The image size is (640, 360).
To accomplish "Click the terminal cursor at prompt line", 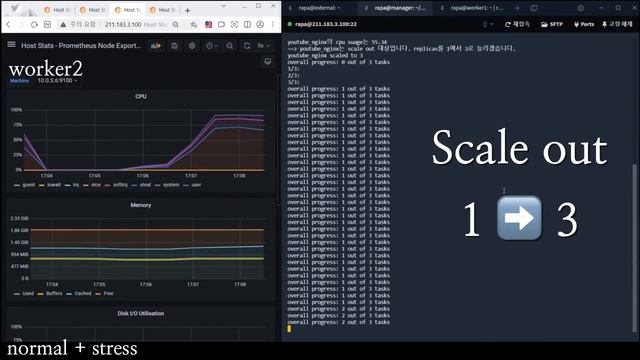I will (289, 329).
